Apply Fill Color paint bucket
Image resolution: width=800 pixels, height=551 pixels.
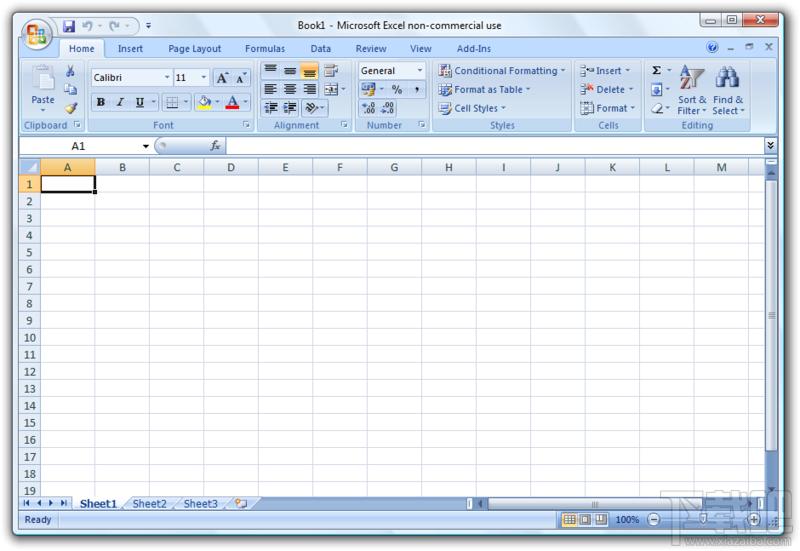(205, 102)
